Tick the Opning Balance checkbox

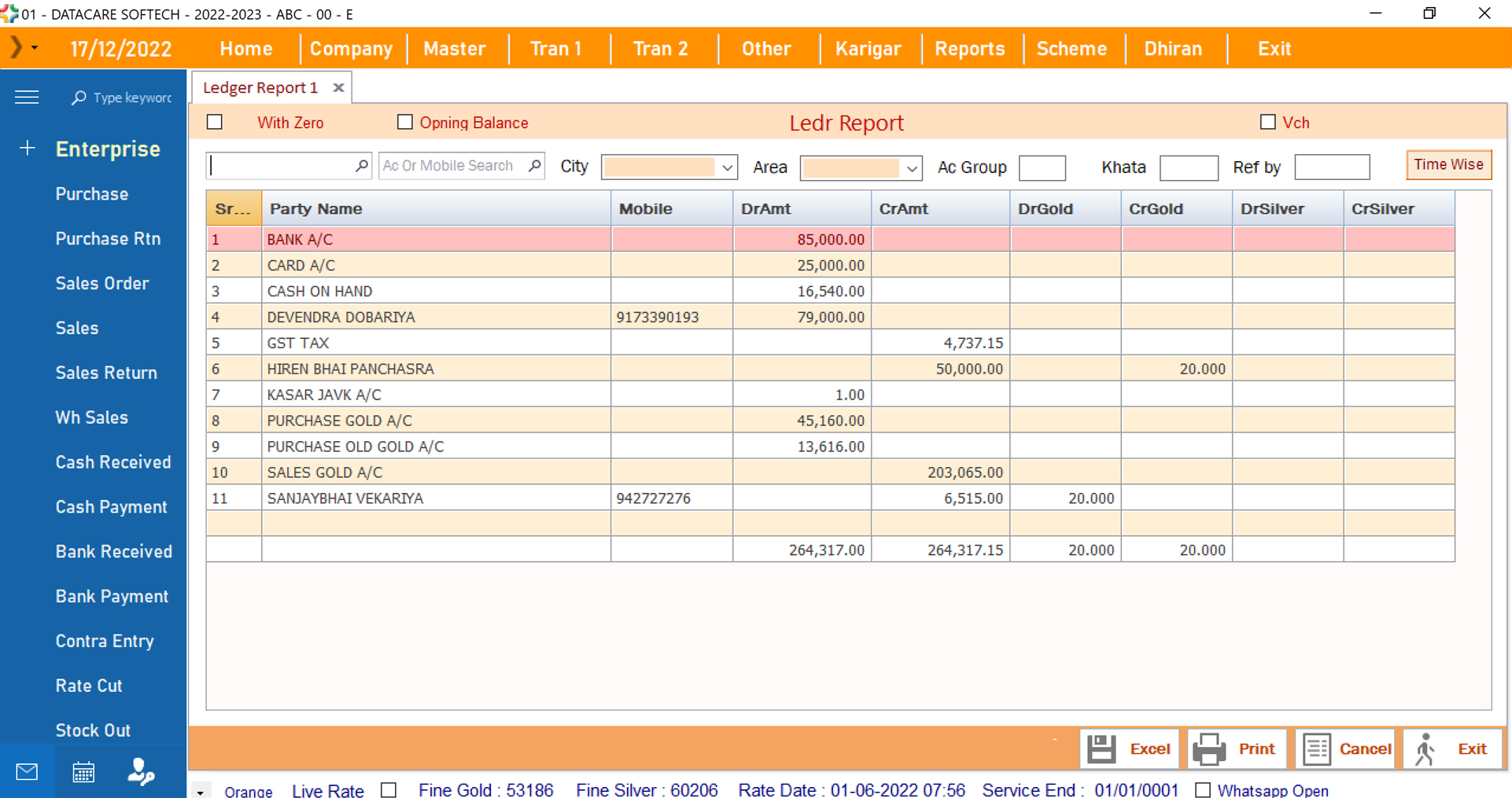tap(405, 122)
